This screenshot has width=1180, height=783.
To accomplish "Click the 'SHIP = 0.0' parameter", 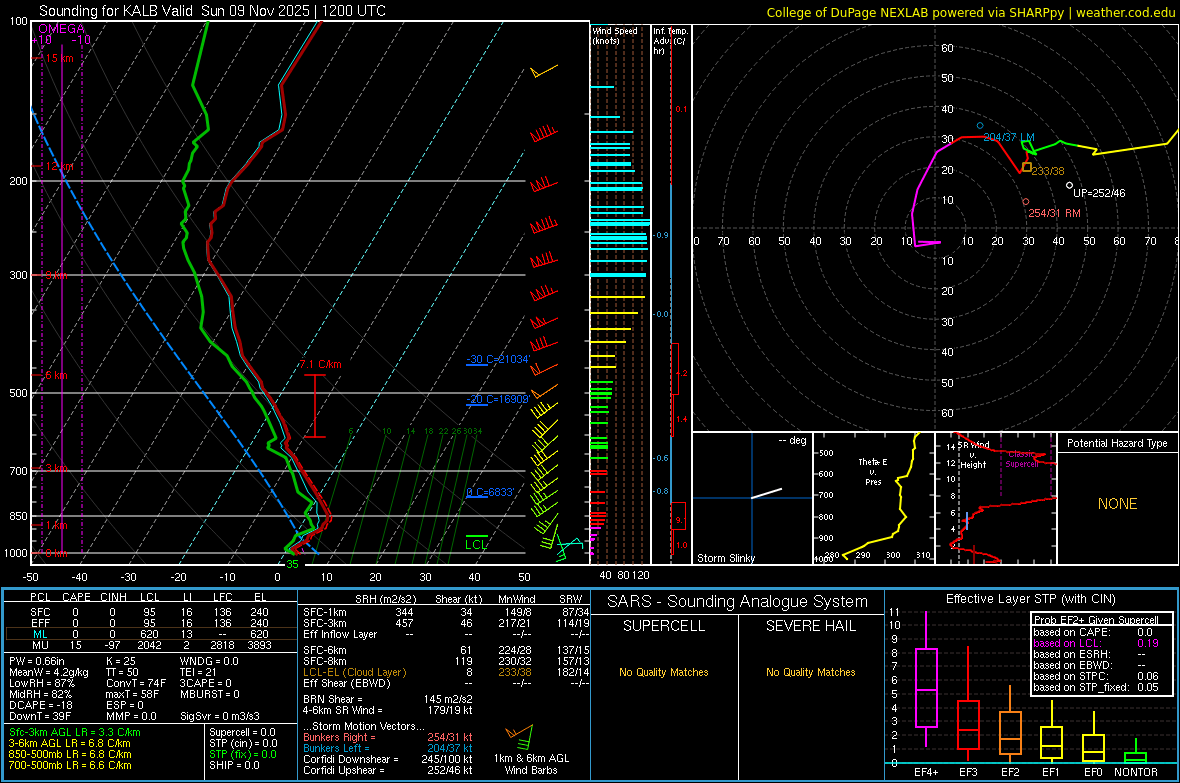I will click(234, 765).
